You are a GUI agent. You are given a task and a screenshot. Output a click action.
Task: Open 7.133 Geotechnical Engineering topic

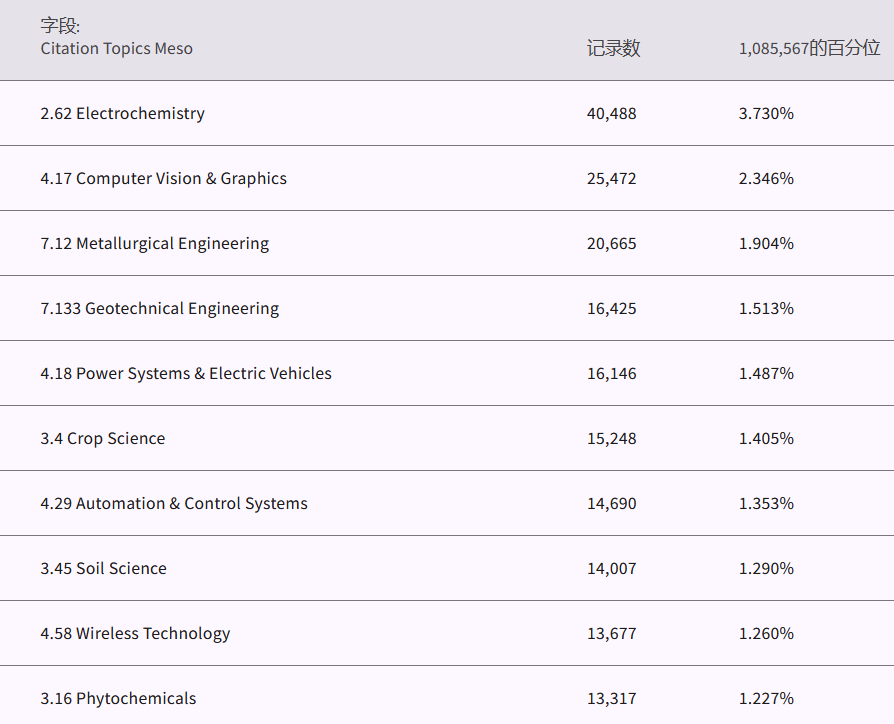(x=159, y=308)
